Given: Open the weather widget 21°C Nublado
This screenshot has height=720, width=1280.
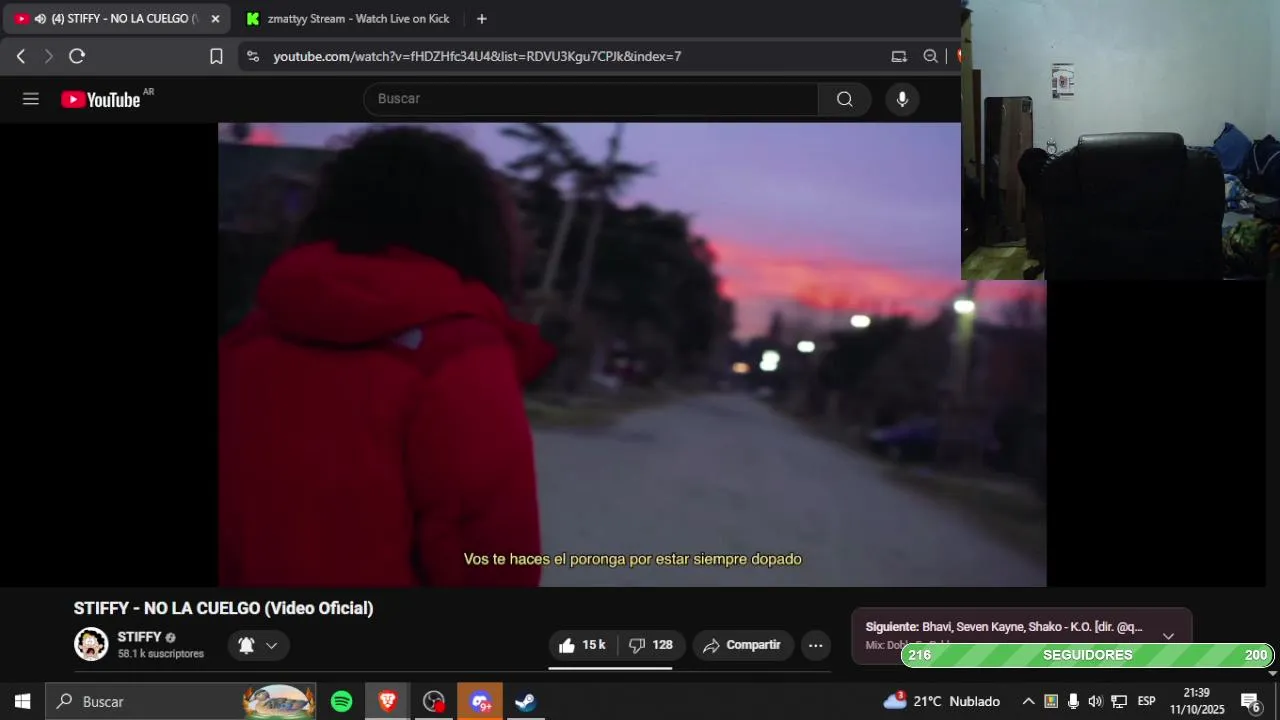Looking at the screenshot, I should [x=941, y=701].
